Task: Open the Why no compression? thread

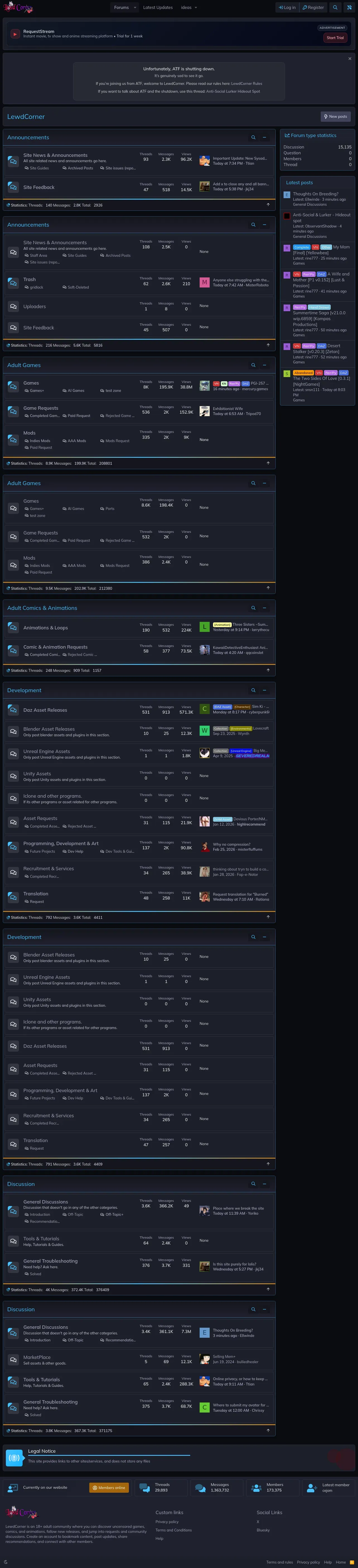Action: 232,844
